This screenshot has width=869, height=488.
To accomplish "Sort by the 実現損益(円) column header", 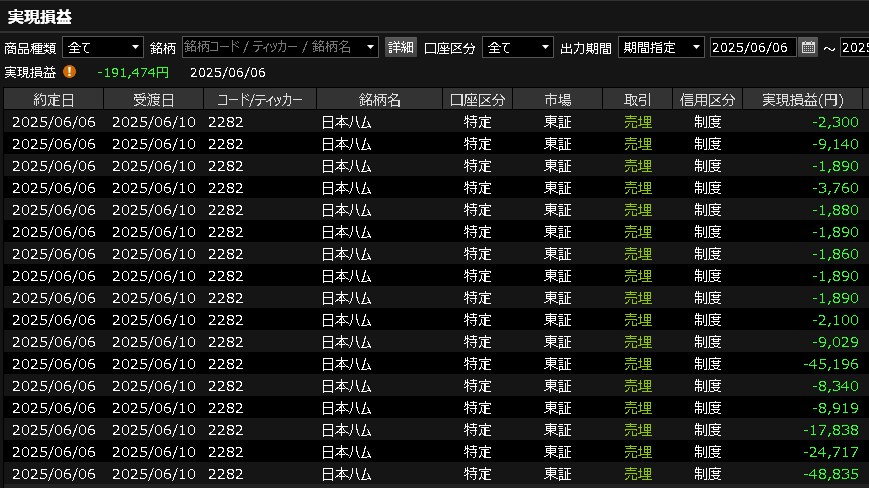I will click(802, 100).
